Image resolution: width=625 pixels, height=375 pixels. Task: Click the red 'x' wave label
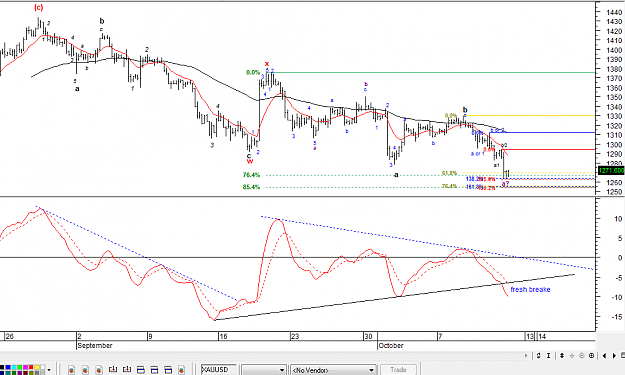pyautogui.click(x=267, y=64)
